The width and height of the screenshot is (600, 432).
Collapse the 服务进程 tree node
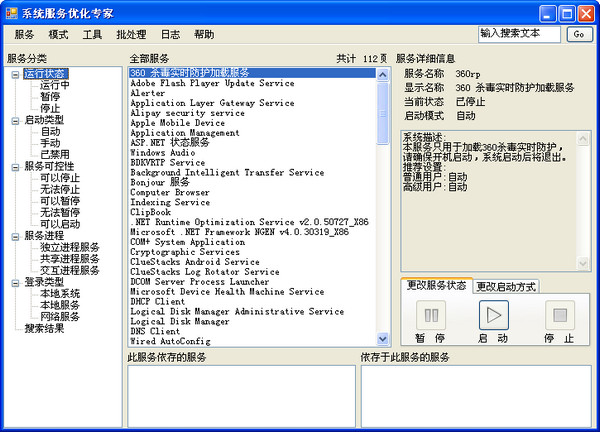(x=15, y=236)
